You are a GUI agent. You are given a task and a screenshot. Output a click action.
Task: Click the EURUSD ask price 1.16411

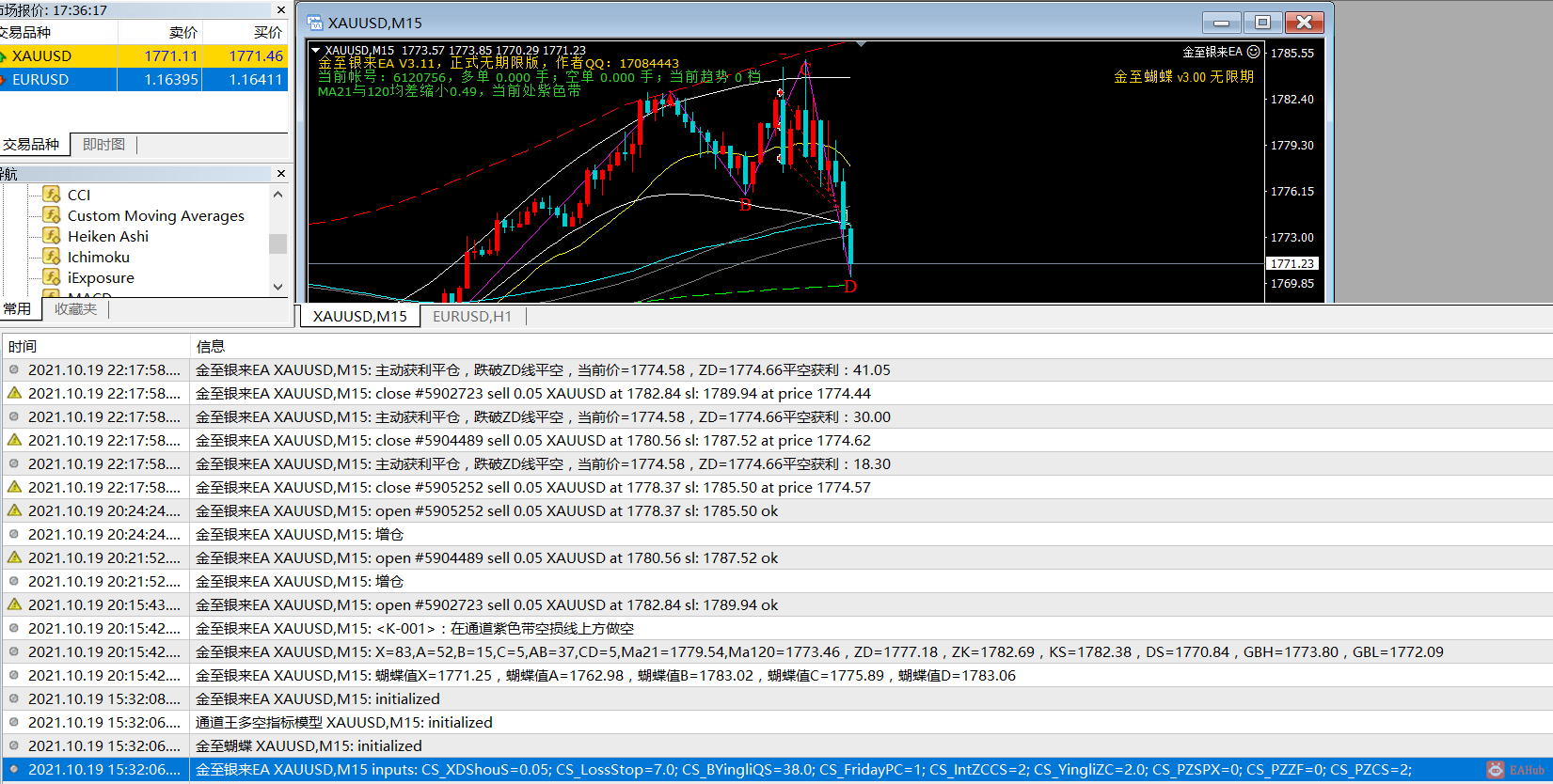point(256,80)
